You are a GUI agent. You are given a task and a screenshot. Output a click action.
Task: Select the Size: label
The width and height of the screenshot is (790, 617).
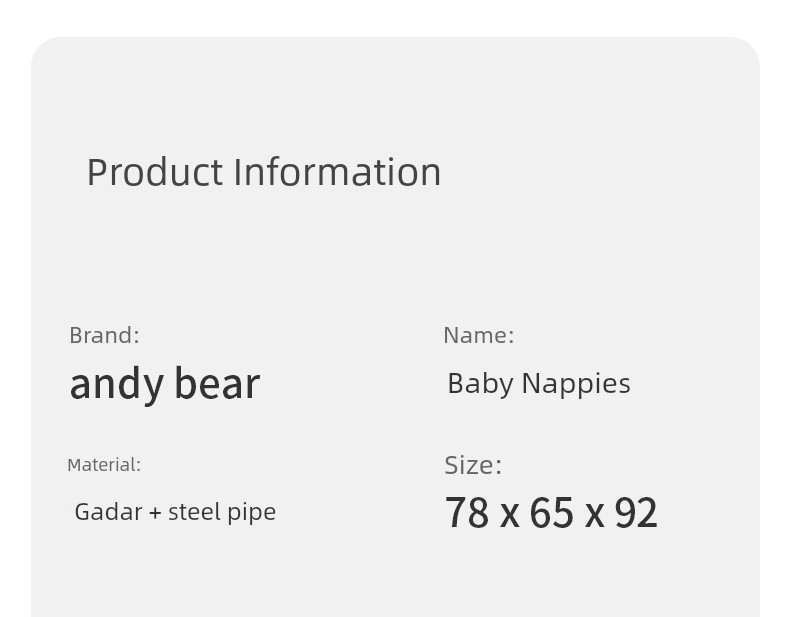(473, 465)
